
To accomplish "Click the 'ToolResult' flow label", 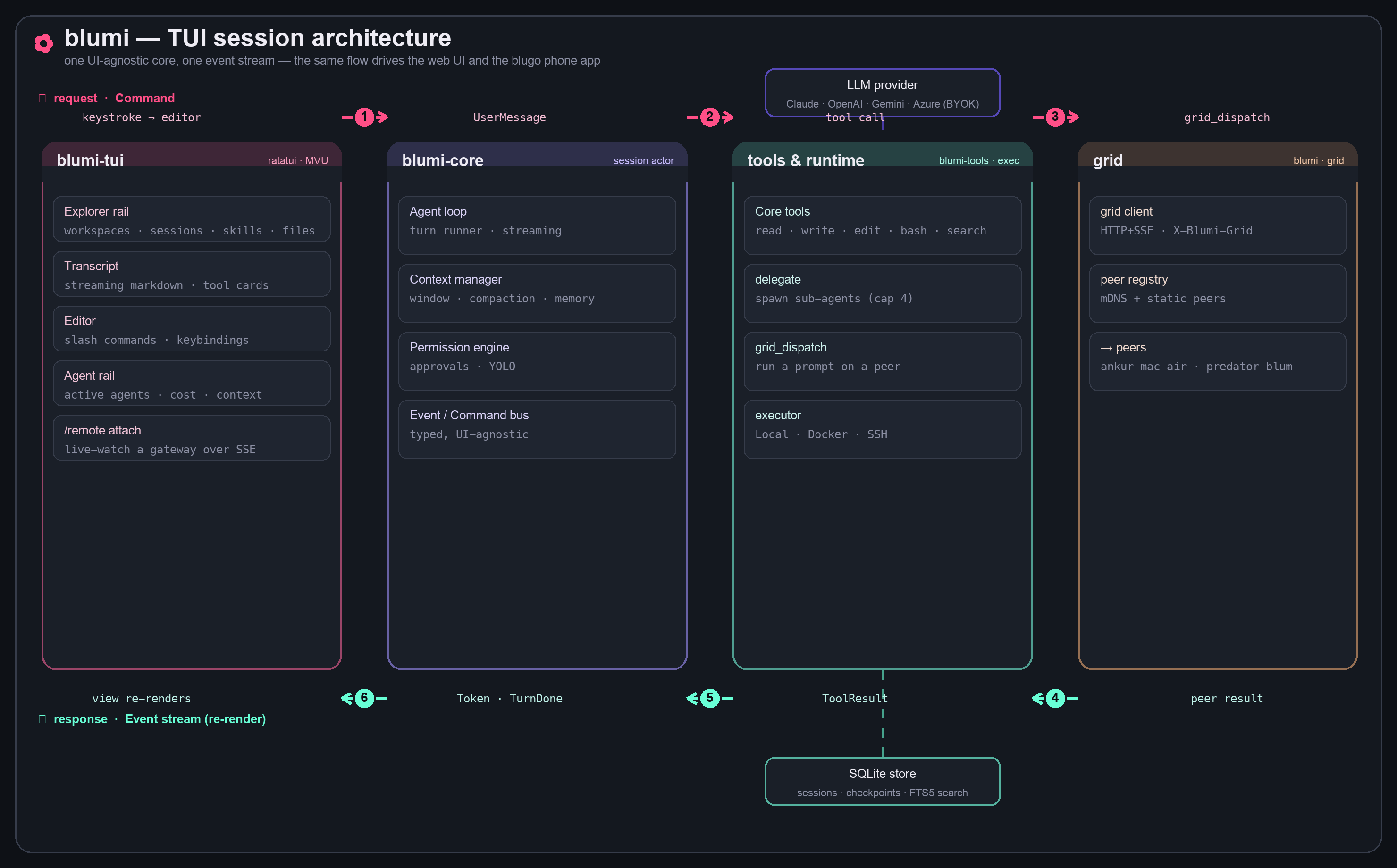I will pos(855,699).
